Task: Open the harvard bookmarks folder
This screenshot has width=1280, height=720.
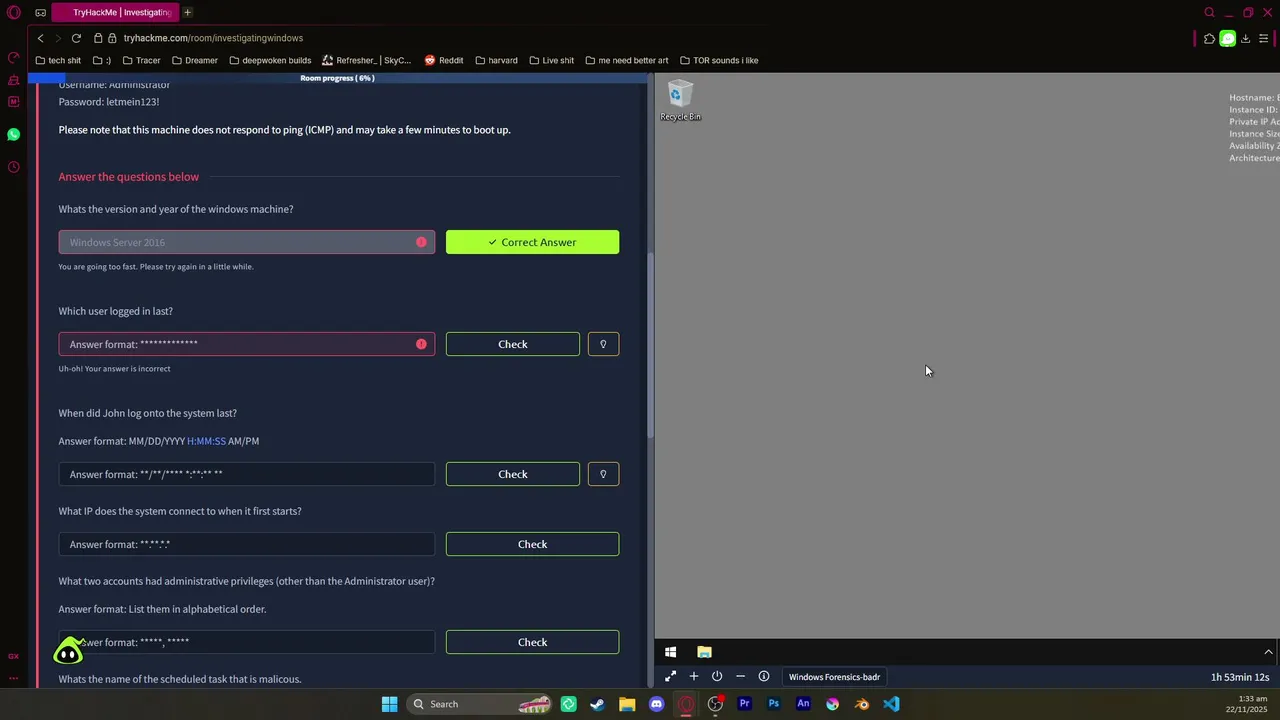Action: tap(496, 60)
